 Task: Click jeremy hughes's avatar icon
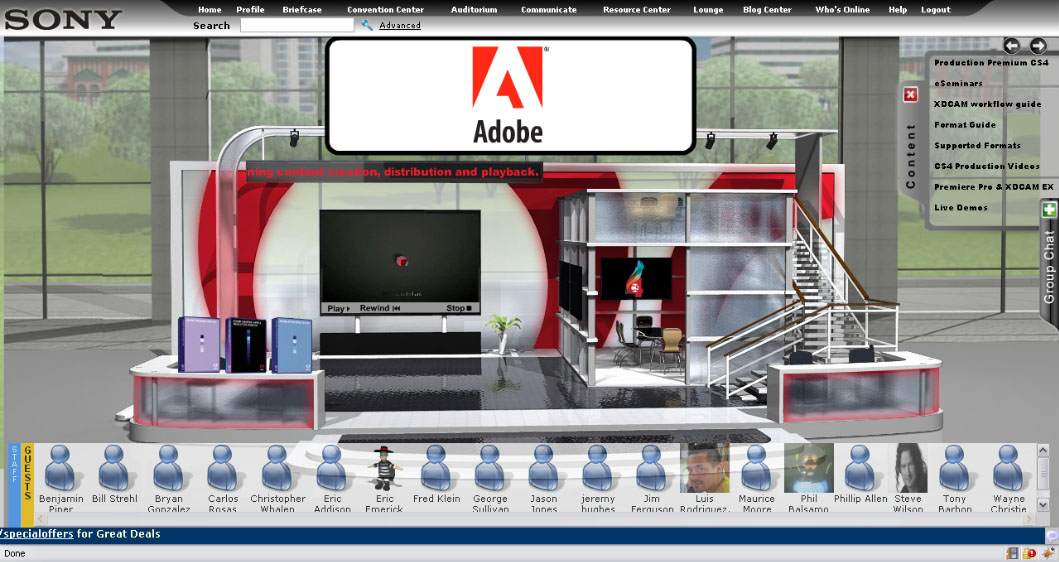pos(597,467)
